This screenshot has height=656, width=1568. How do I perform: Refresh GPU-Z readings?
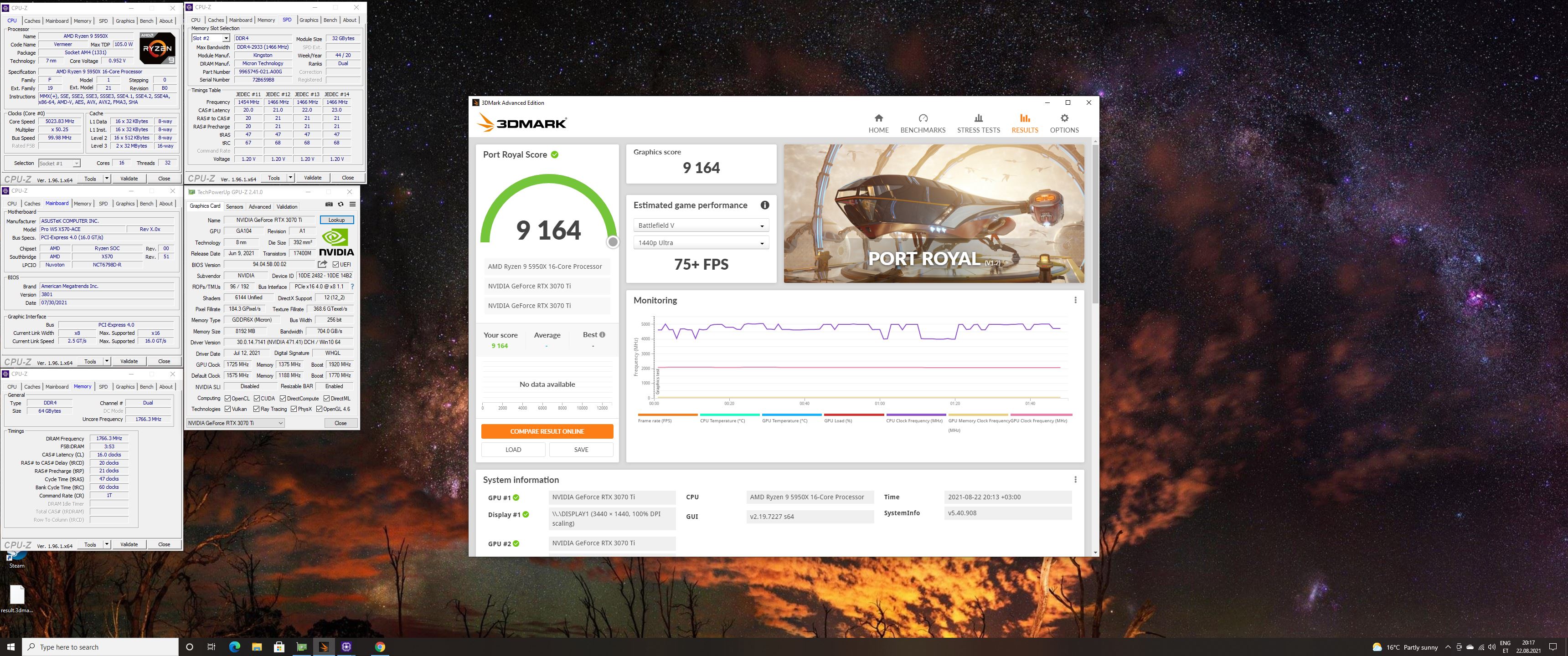(340, 205)
